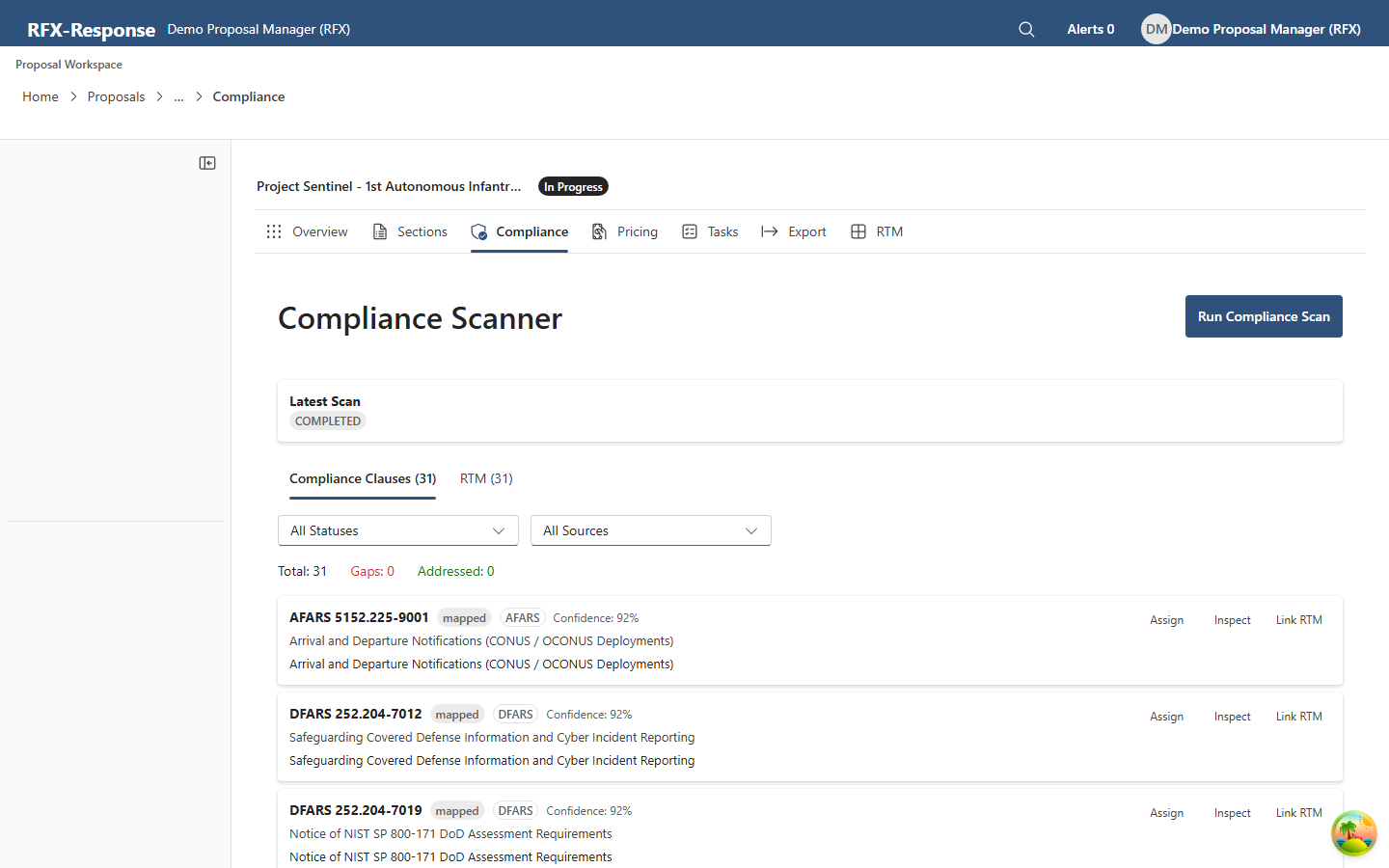Click the "DFARS 252.204-7019" clause title
Screen dimensions: 1389x868
click(356, 810)
